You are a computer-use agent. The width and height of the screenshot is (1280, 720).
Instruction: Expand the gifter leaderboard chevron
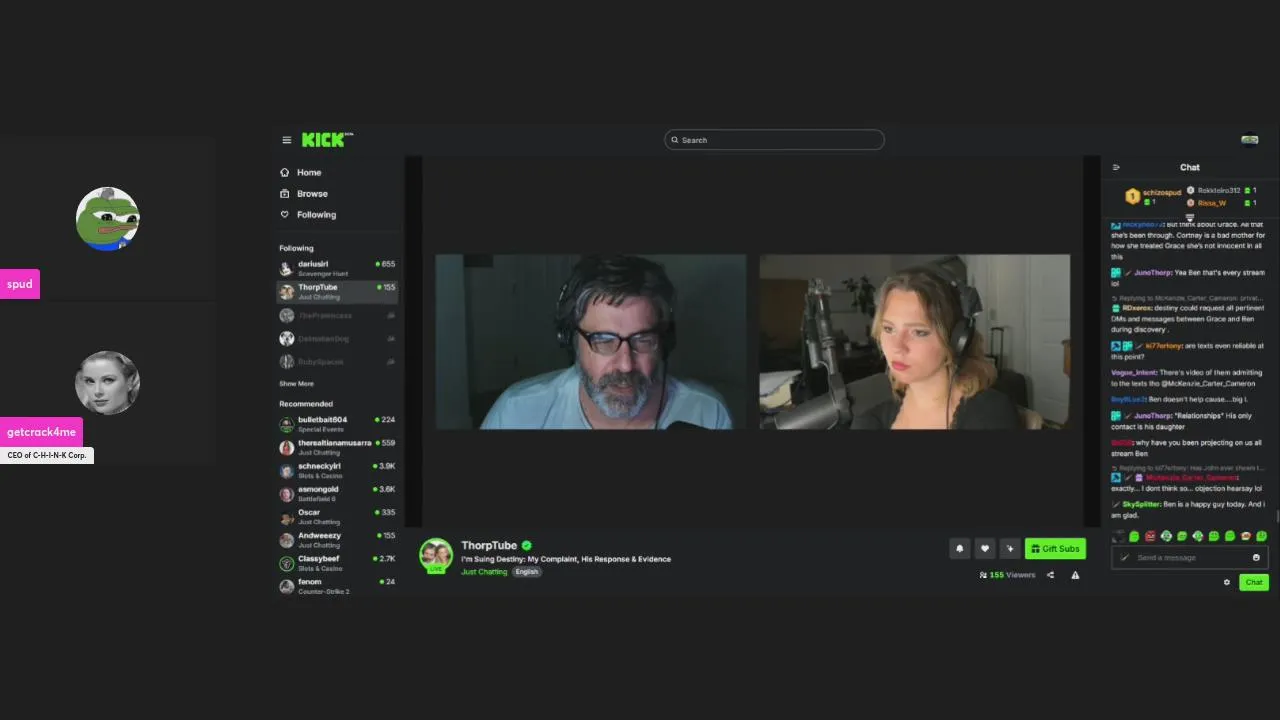pos(1190,217)
